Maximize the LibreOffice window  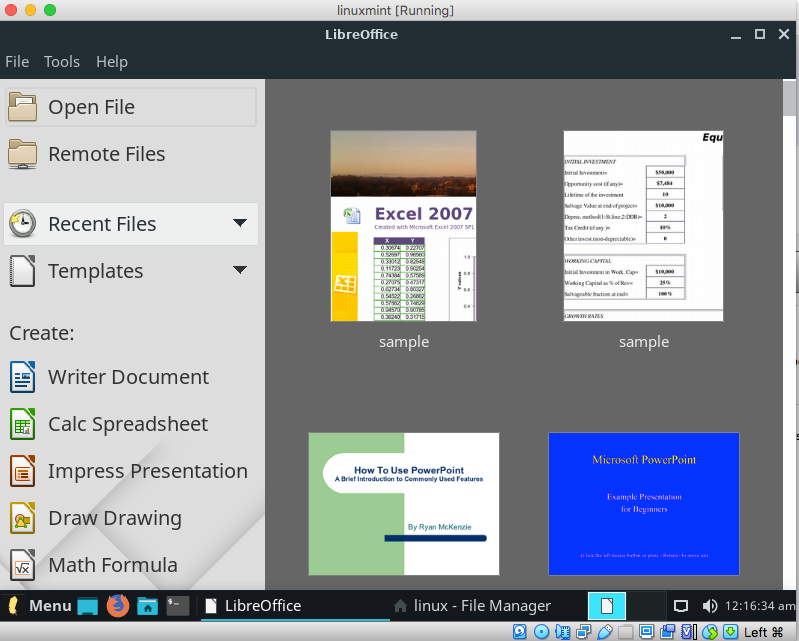click(760, 34)
